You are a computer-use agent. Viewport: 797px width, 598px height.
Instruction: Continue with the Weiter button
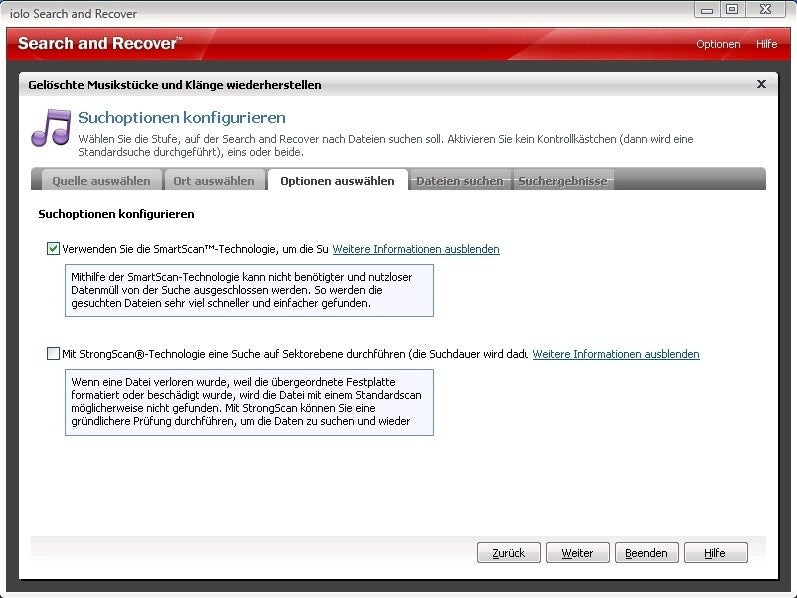pyautogui.click(x=577, y=553)
